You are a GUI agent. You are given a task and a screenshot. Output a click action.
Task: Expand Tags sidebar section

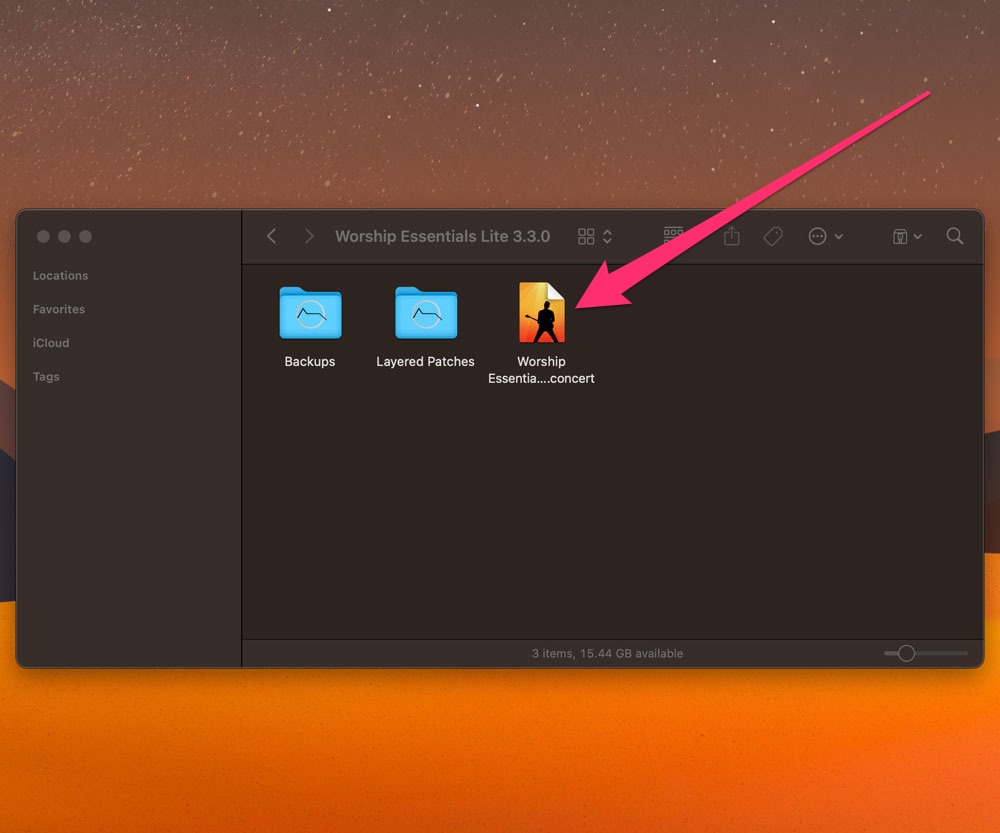coord(46,377)
